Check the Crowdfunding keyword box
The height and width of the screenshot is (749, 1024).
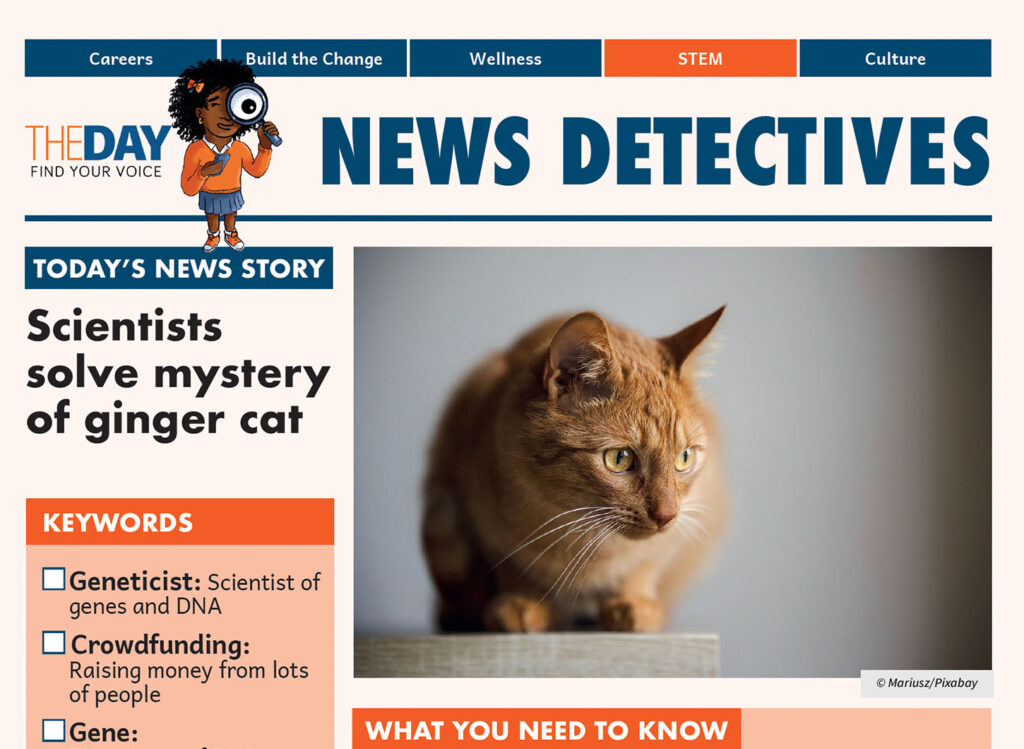[54, 643]
